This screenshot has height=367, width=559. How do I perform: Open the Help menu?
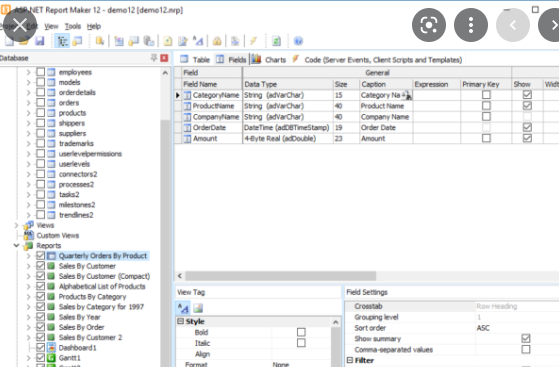[94, 26]
